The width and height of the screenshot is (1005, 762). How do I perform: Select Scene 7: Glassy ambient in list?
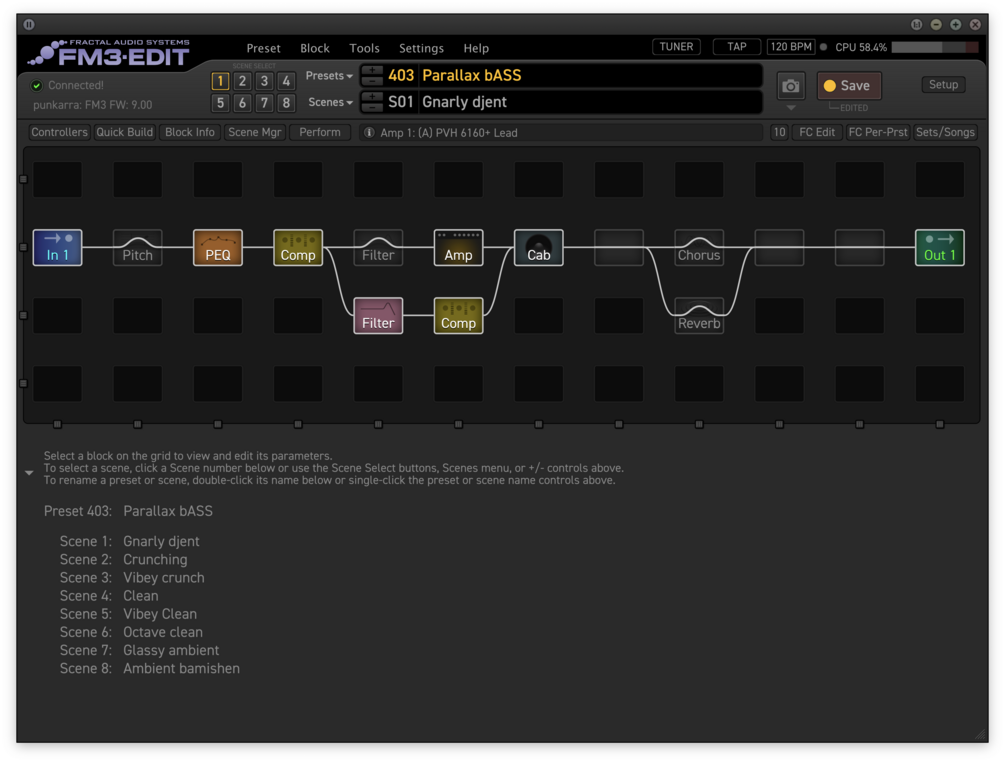click(139, 650)
